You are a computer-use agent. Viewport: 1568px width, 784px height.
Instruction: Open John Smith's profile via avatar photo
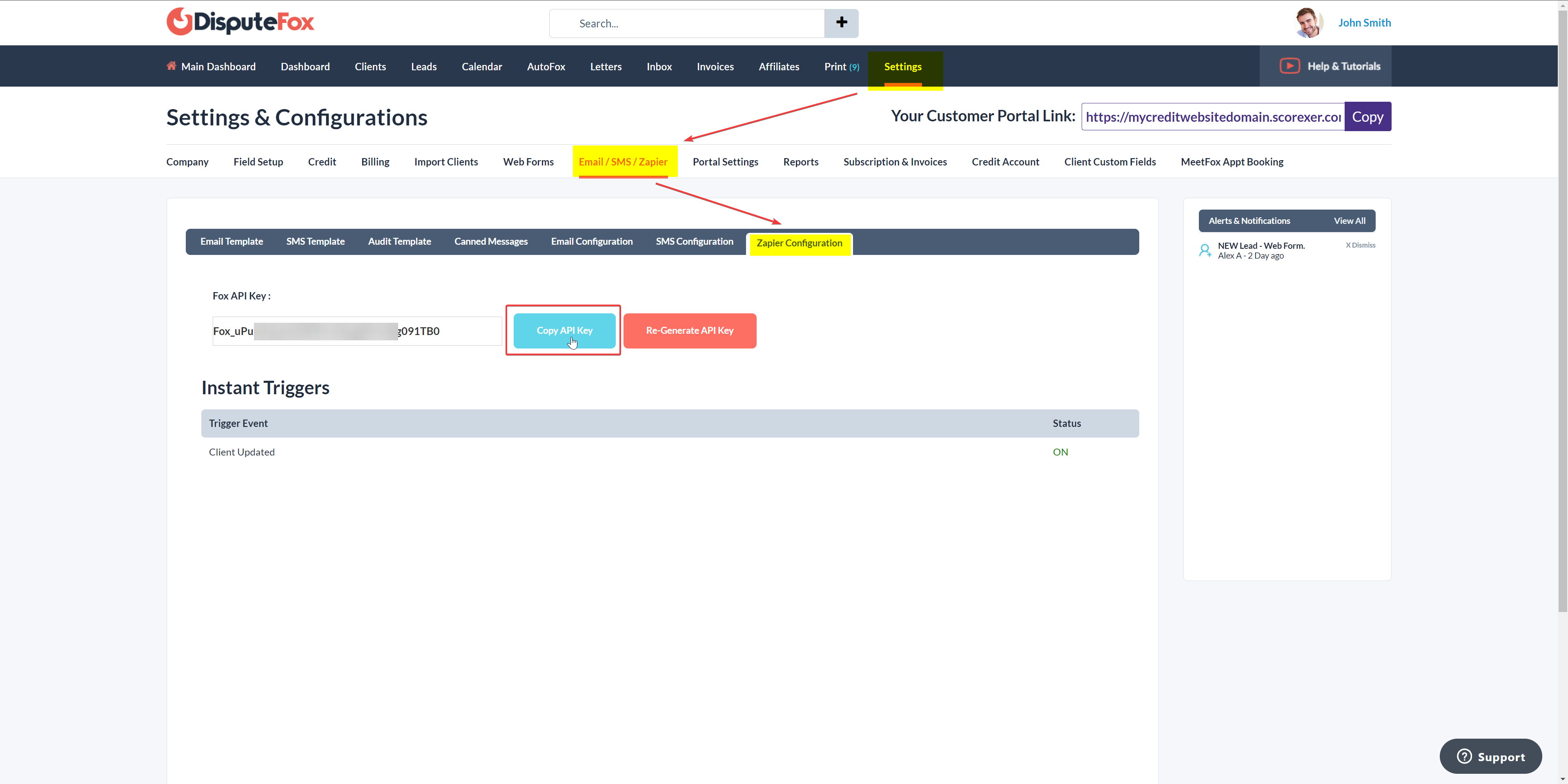coord(1309,22)
